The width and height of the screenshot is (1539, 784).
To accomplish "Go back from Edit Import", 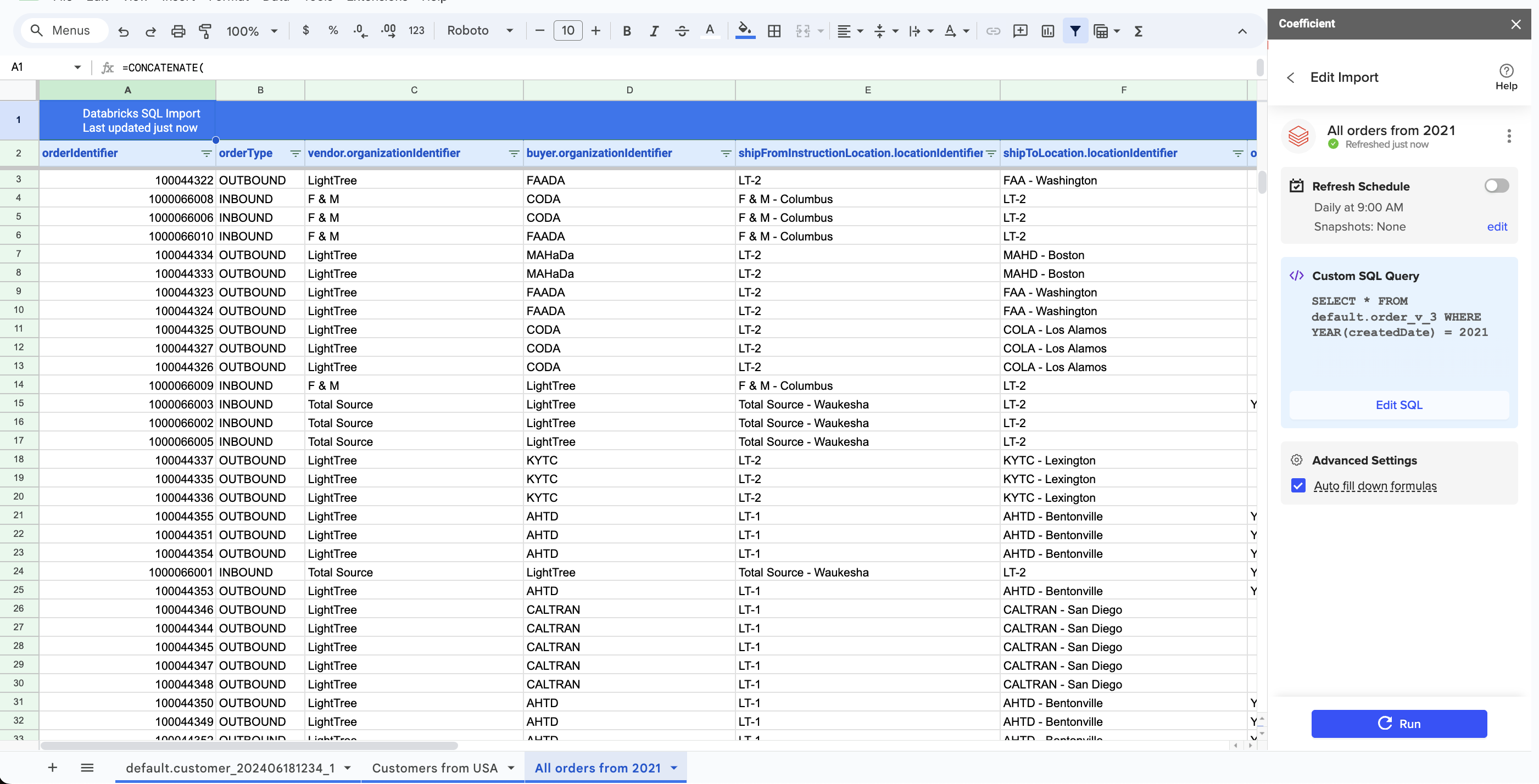I will pyautogui.click(x=1291, y=77).
